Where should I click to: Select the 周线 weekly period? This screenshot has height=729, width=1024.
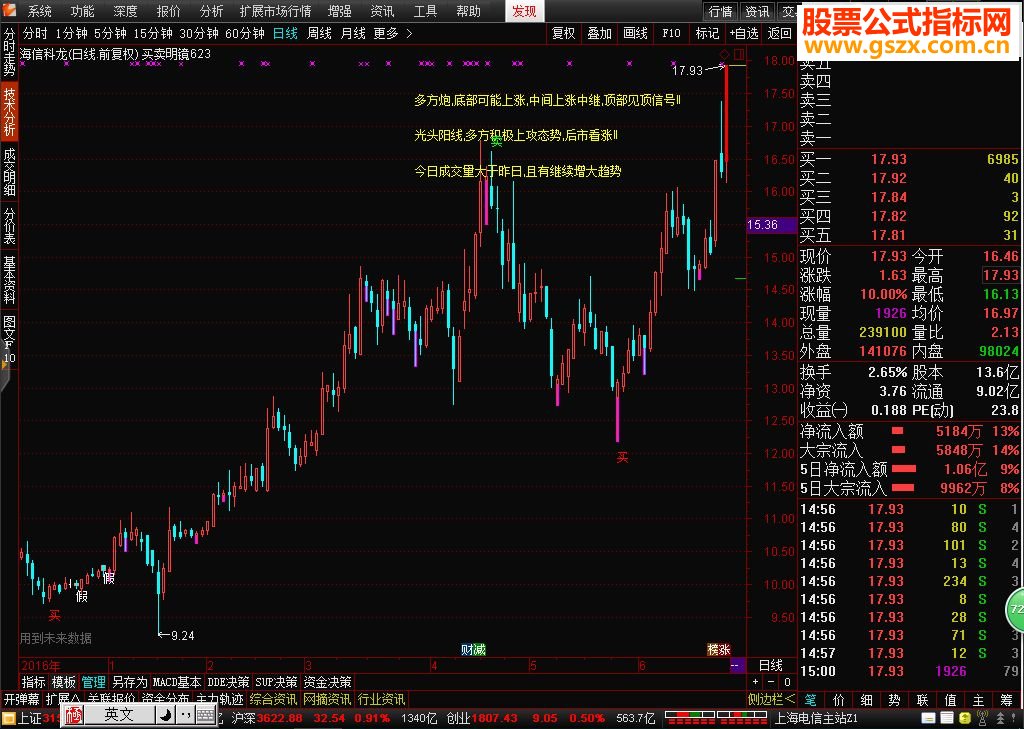coord(319,33)
